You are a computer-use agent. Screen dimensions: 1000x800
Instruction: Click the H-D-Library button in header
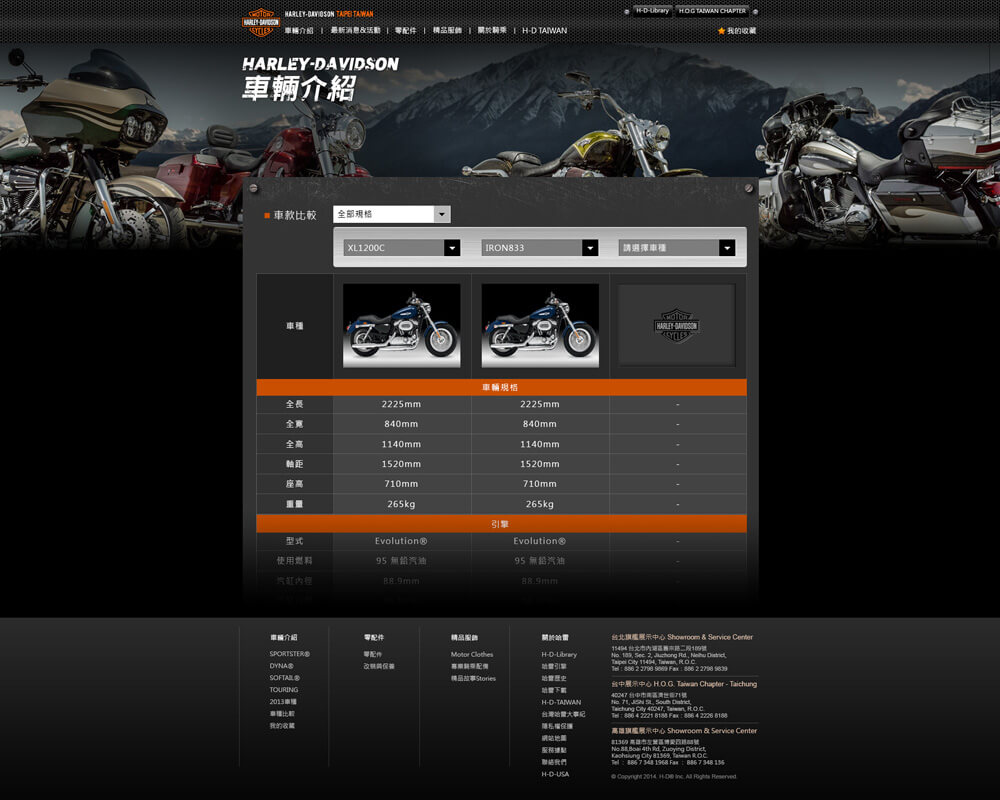652,11
